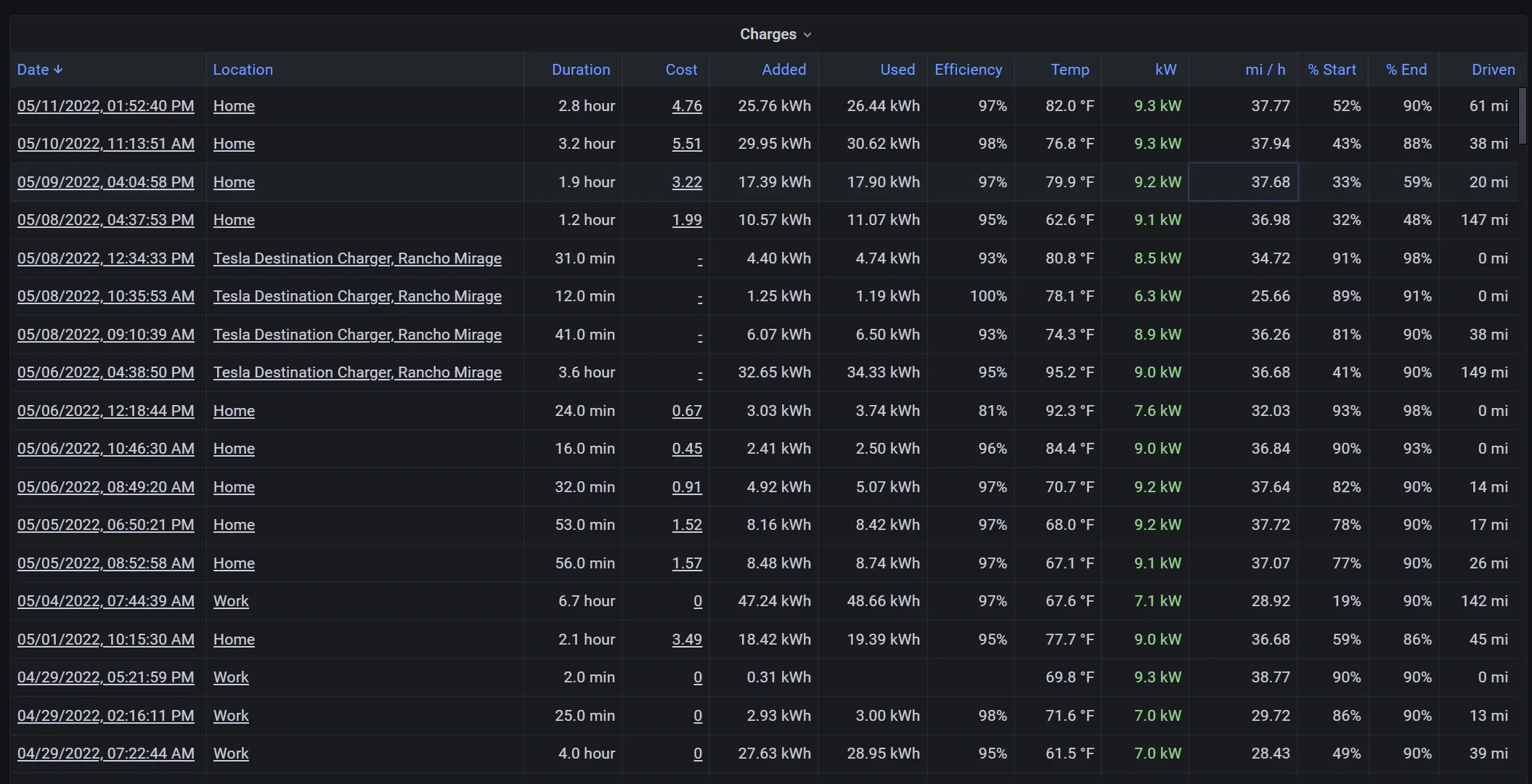
Task: Click the table's vertical scrollbar thumb
Action: 1523,116
